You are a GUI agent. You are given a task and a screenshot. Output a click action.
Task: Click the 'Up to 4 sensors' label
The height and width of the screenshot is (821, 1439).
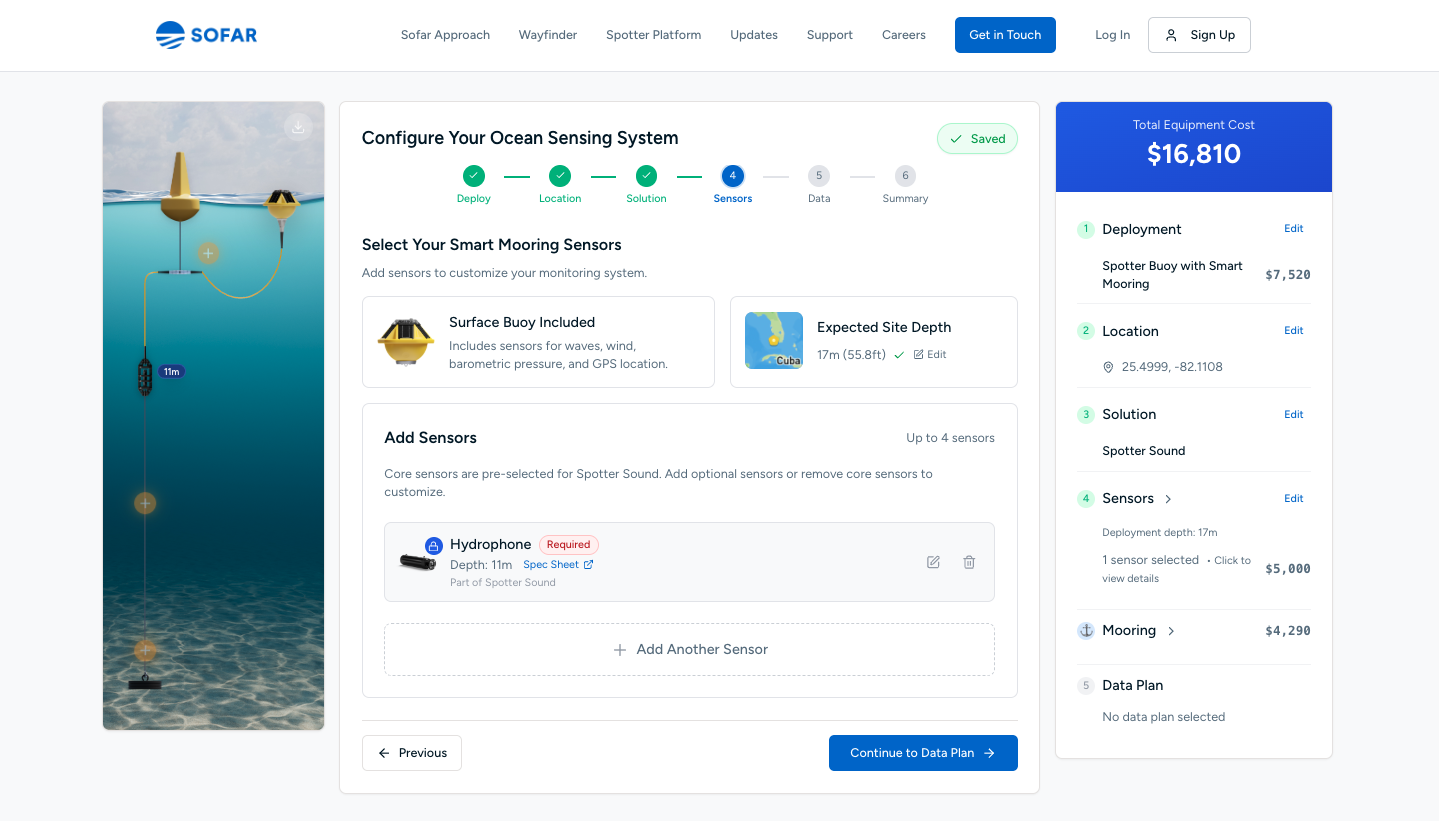tap(950, 438)
